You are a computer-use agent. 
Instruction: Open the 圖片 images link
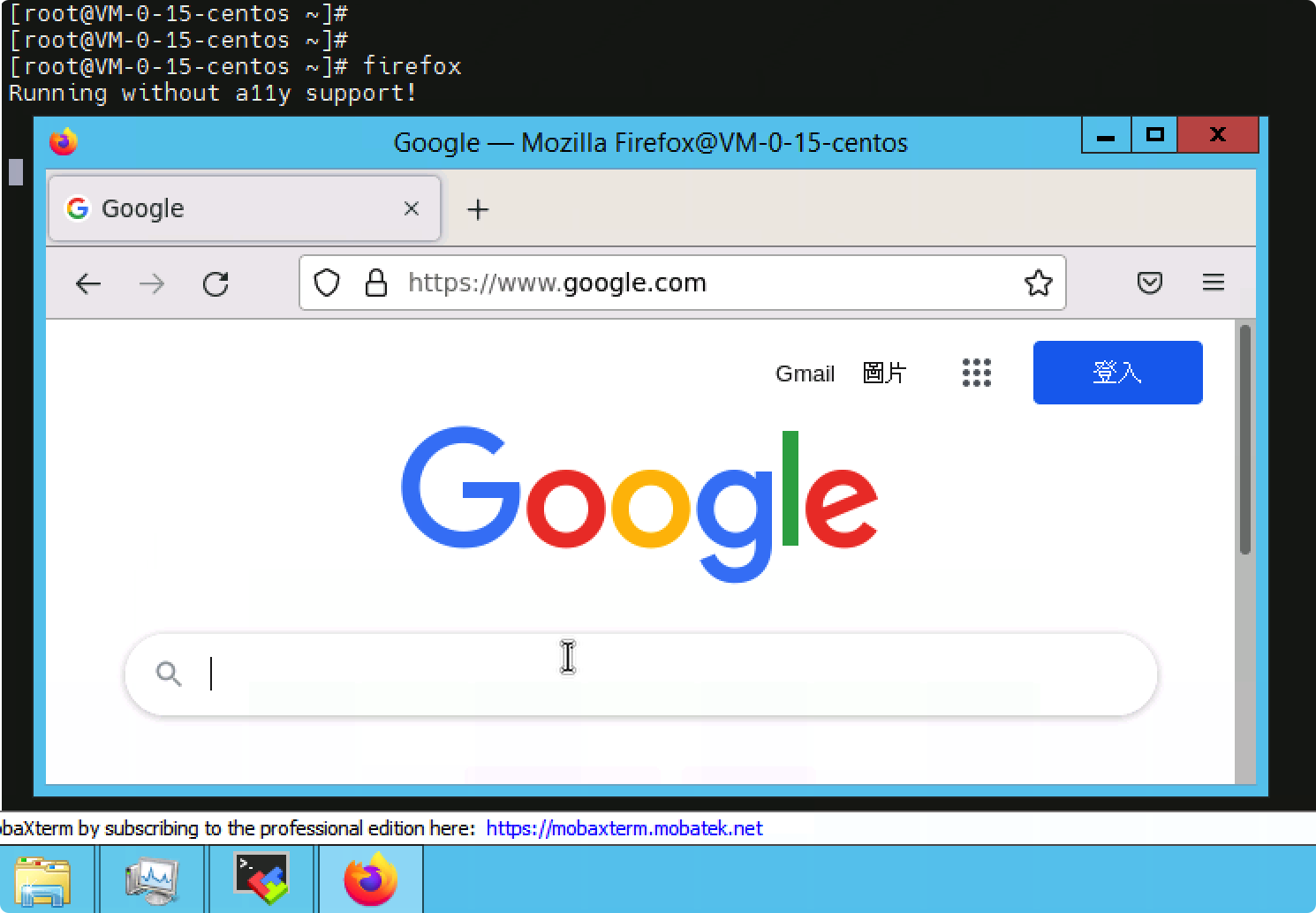(x=884, y=373)
